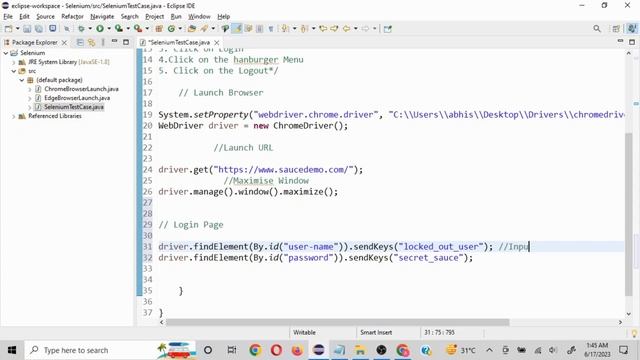640x360 pixels.
Task: Open EdgeBrowserLaunch.java in Package Explorer
Action: click(77, 98)
